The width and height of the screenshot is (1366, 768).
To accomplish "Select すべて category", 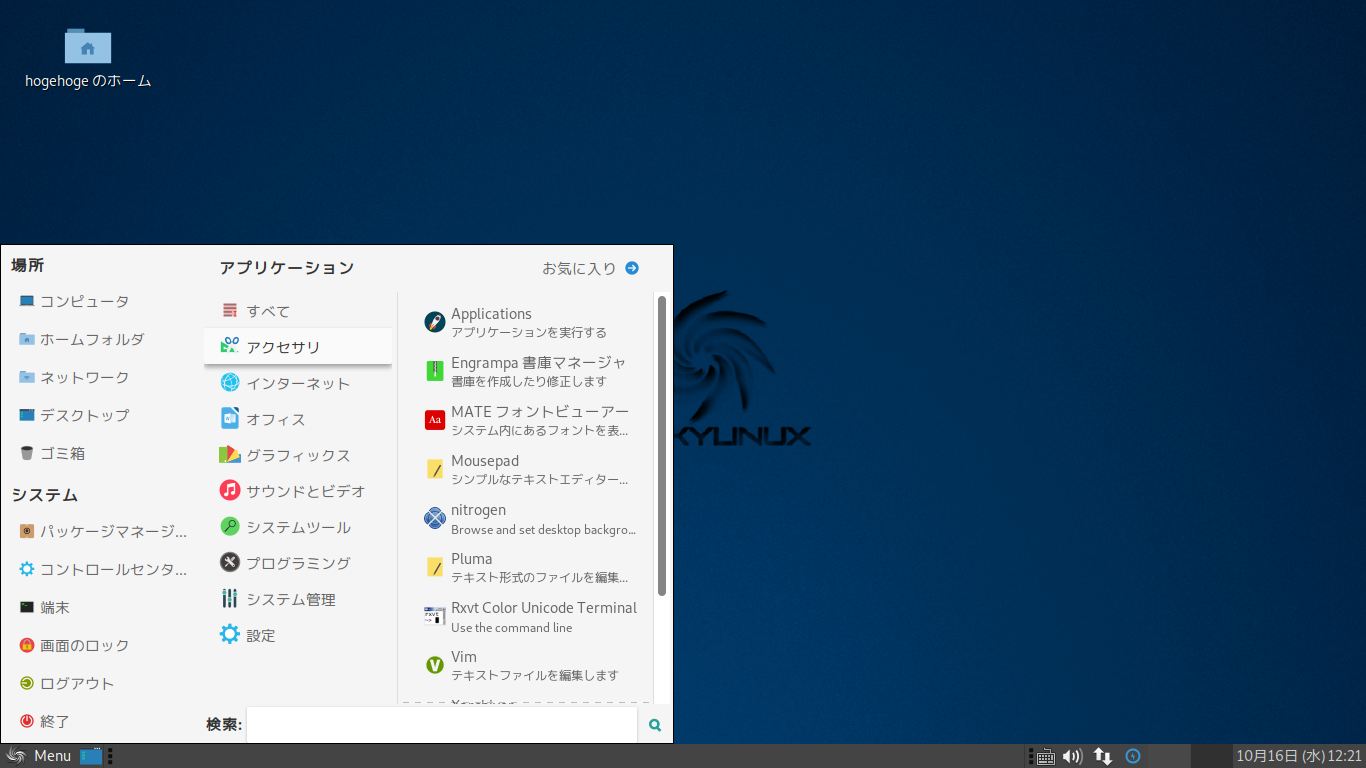I will tap(298, 311).
